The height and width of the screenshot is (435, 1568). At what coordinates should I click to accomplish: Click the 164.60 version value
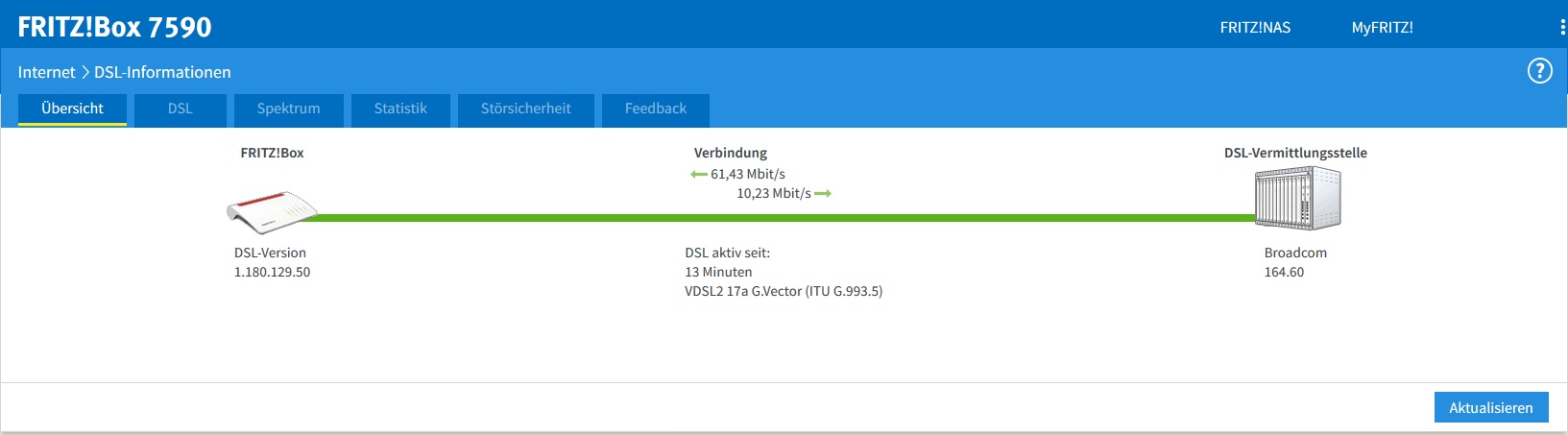coord(1284,272)
